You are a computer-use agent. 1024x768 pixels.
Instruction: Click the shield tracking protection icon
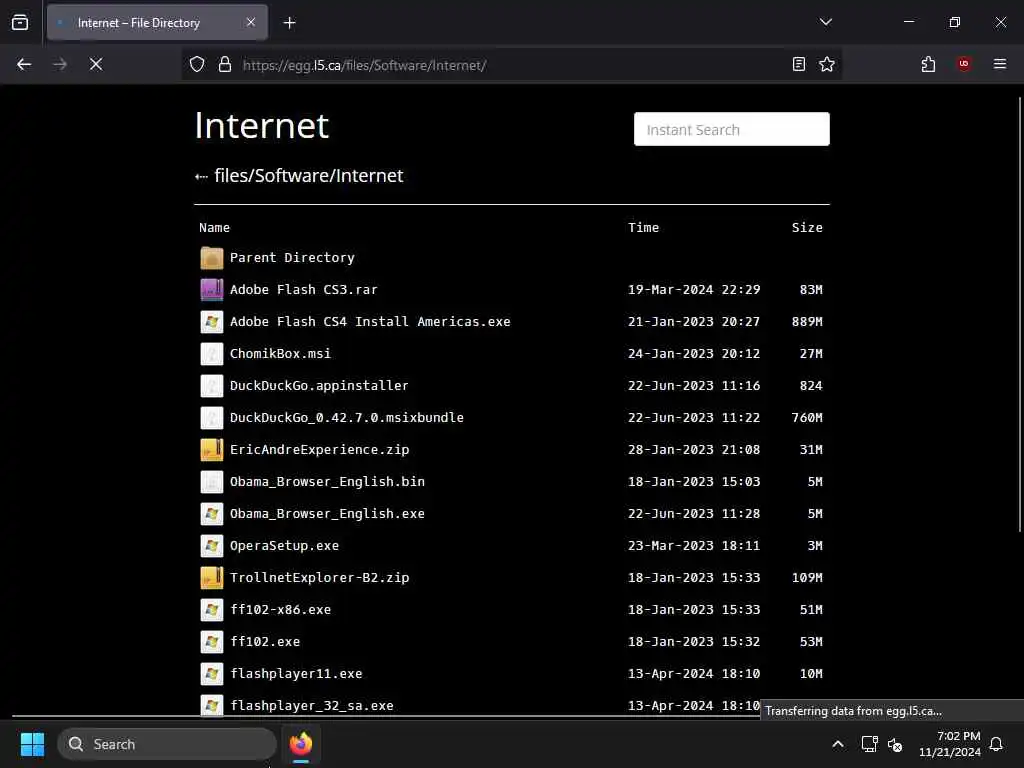point(197,64)
